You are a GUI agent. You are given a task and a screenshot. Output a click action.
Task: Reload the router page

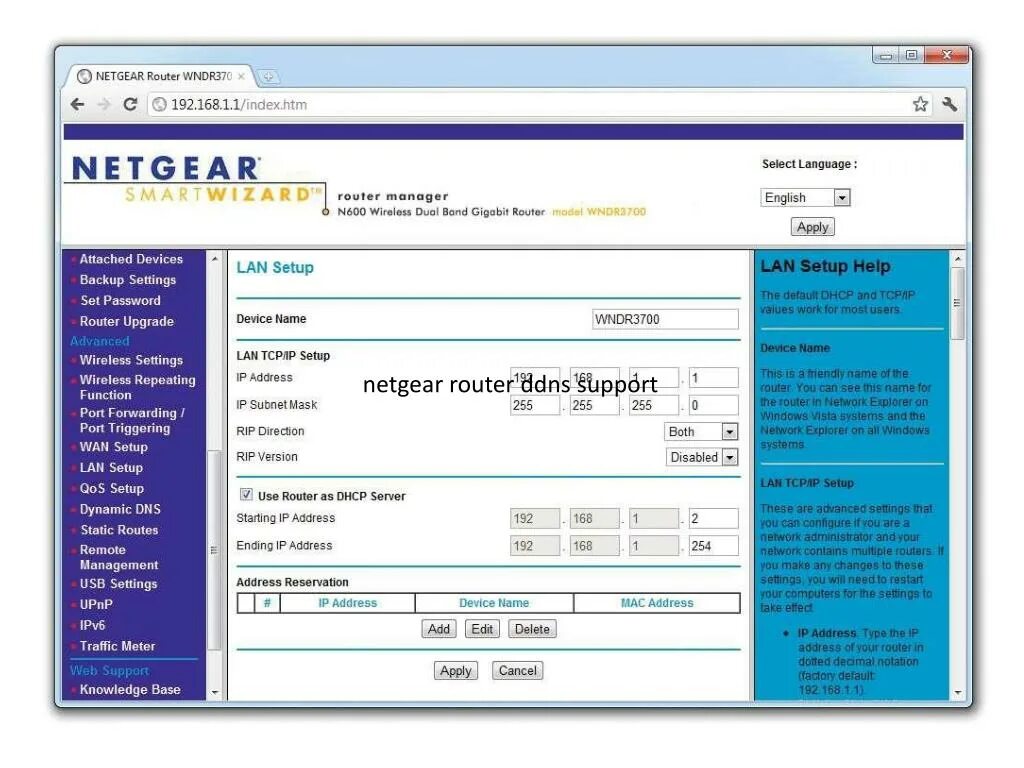coord(130,104)
